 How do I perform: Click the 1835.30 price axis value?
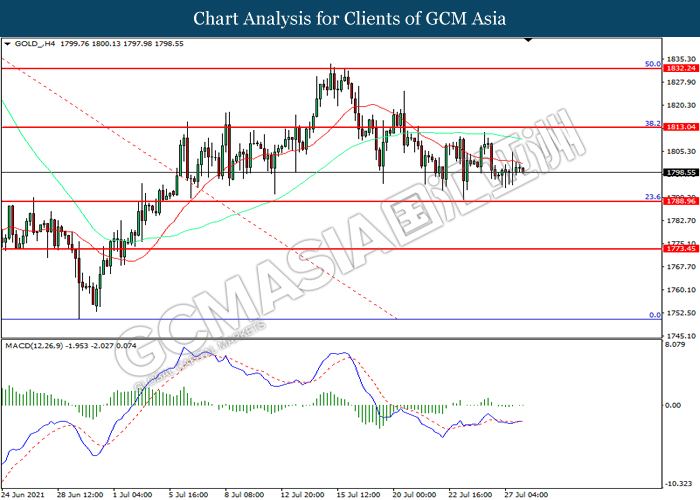click(x=681, y=59)
